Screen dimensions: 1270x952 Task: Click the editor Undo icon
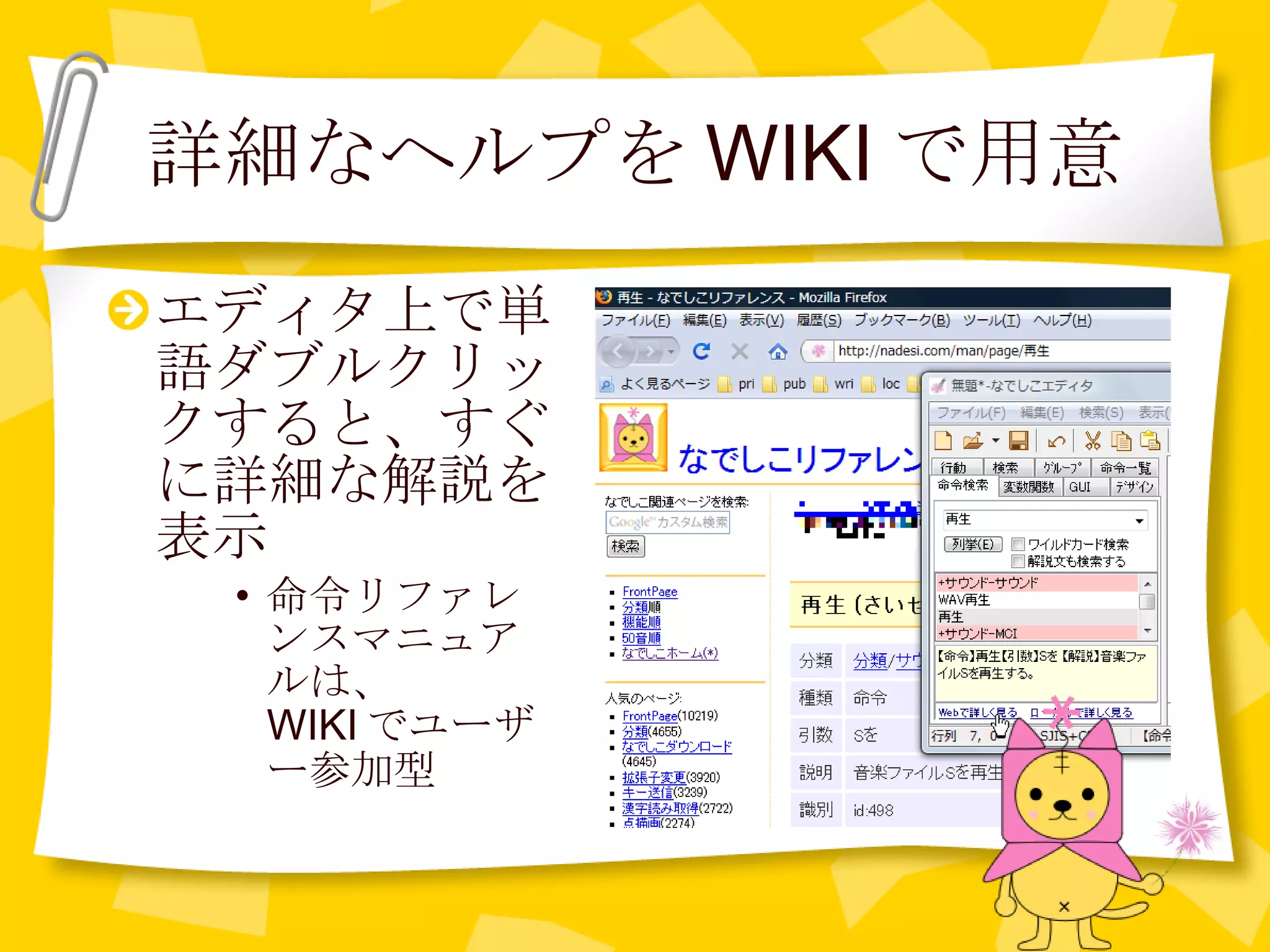point(1056,441)
